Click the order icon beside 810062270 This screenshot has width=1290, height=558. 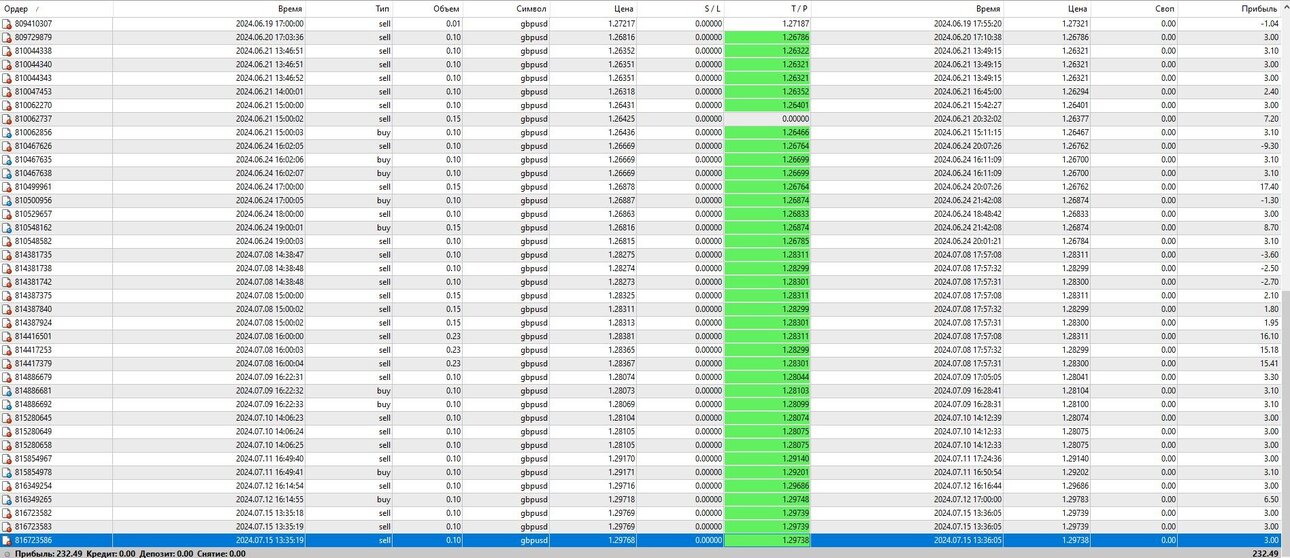pyautogui.click(x=6, y=105)
